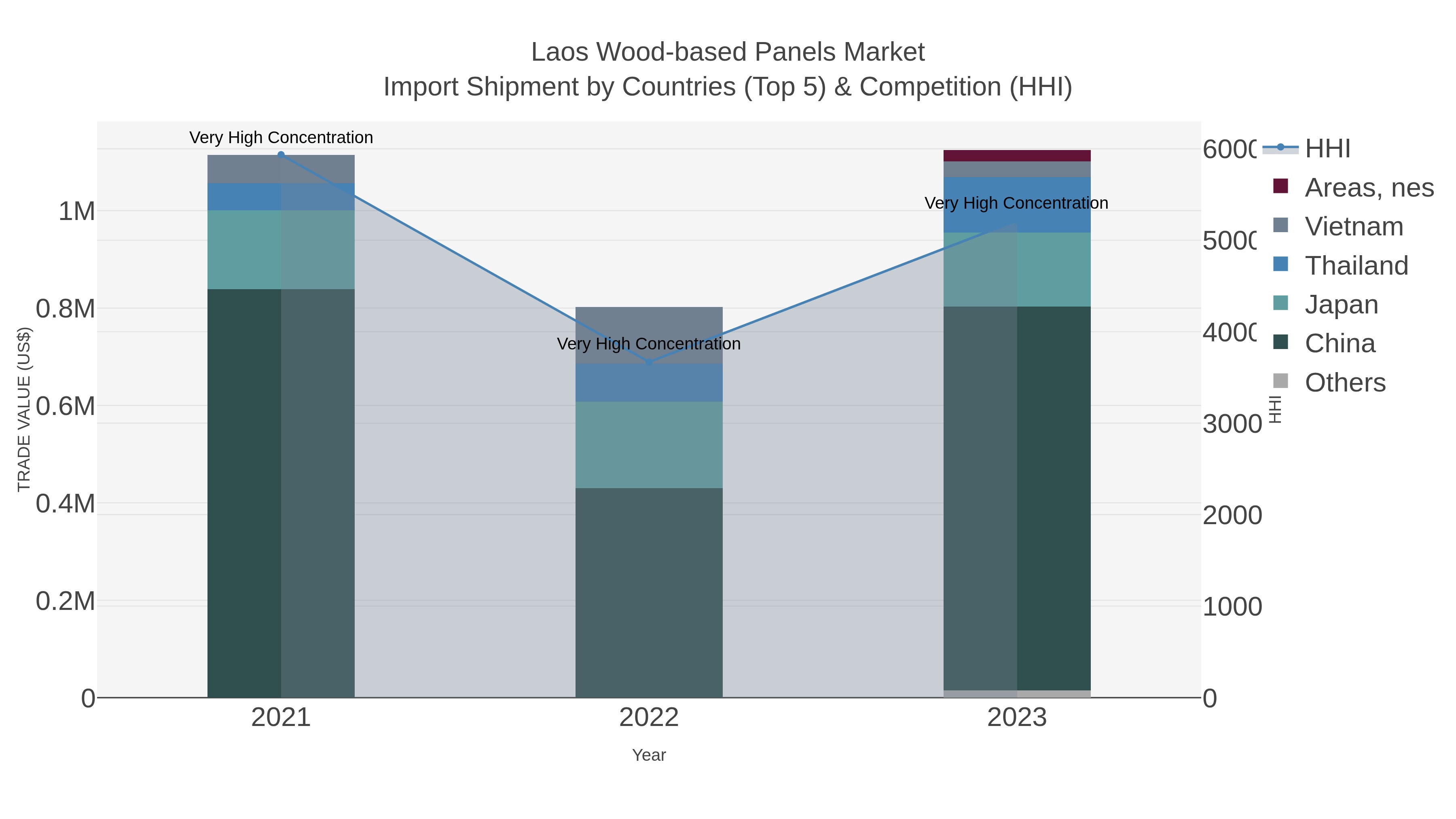Click the rotated 'HHI' right axis title
Screen dimensions: 1456x819
[1275, 409]
